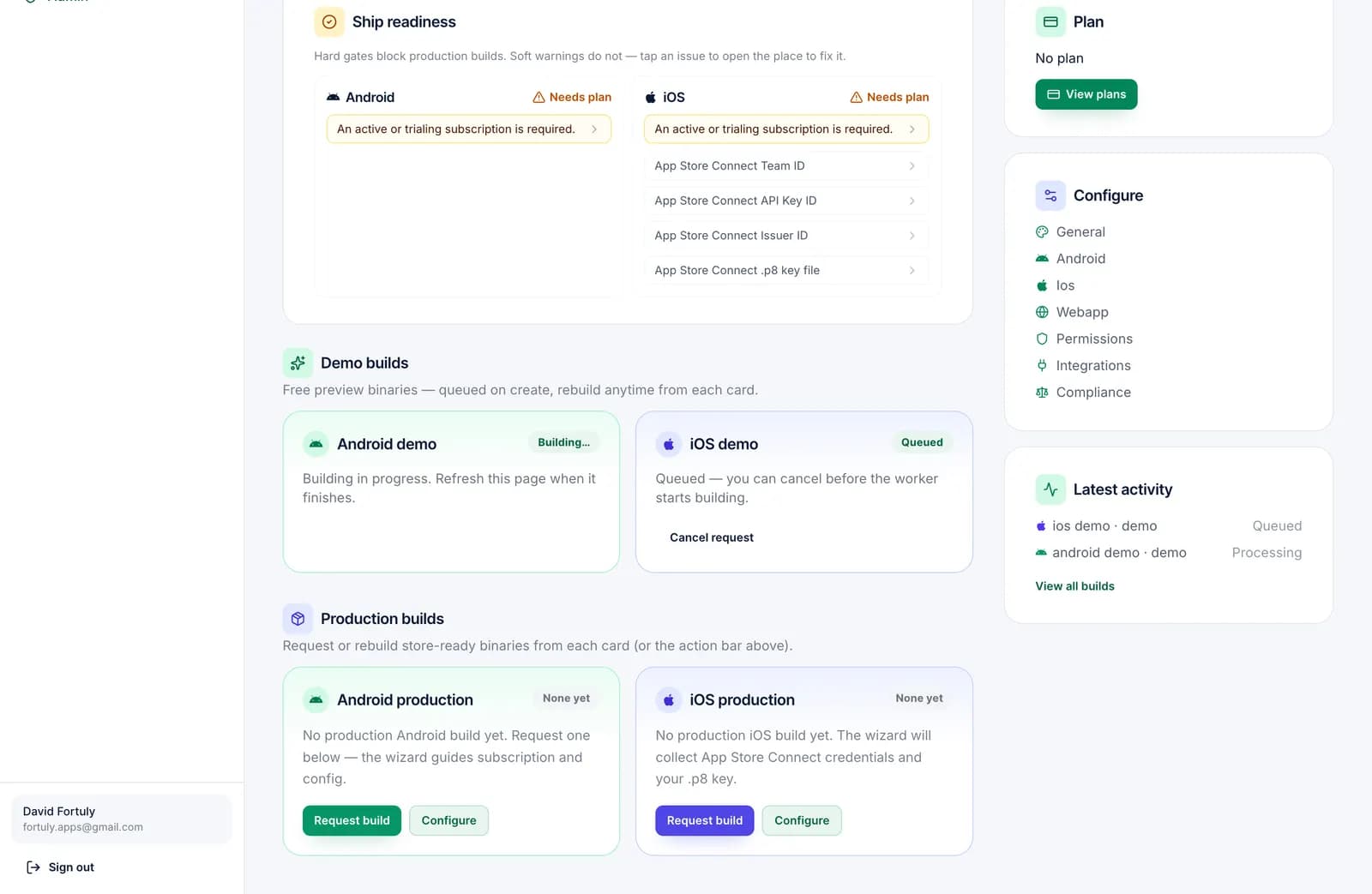Open the View all builds link
This screenshot has width=1372, height=894.
click(1075, 586)
